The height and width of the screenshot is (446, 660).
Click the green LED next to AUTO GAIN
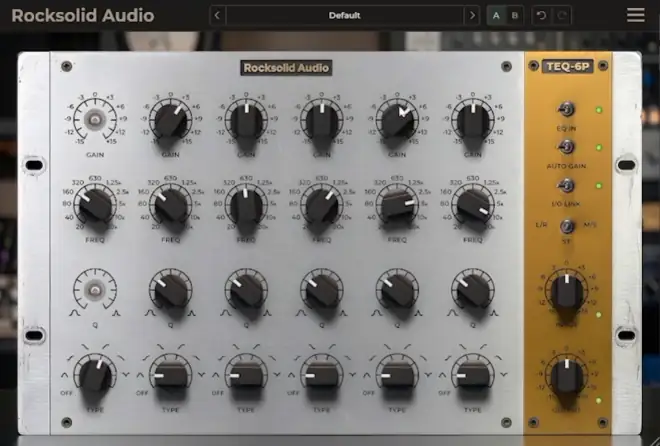click(x=599, y=148)
